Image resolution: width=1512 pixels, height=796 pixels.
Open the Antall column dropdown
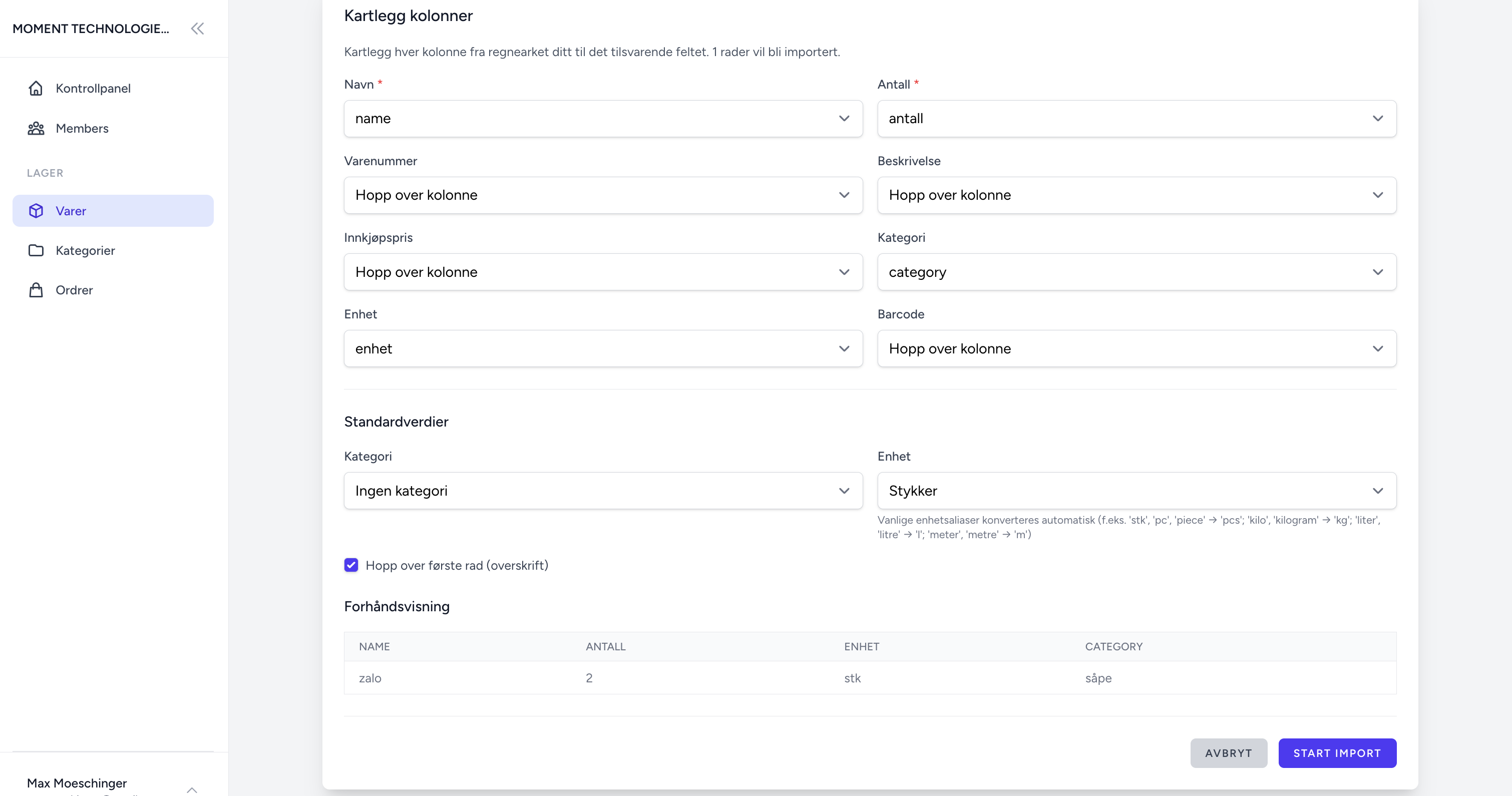1137,119
